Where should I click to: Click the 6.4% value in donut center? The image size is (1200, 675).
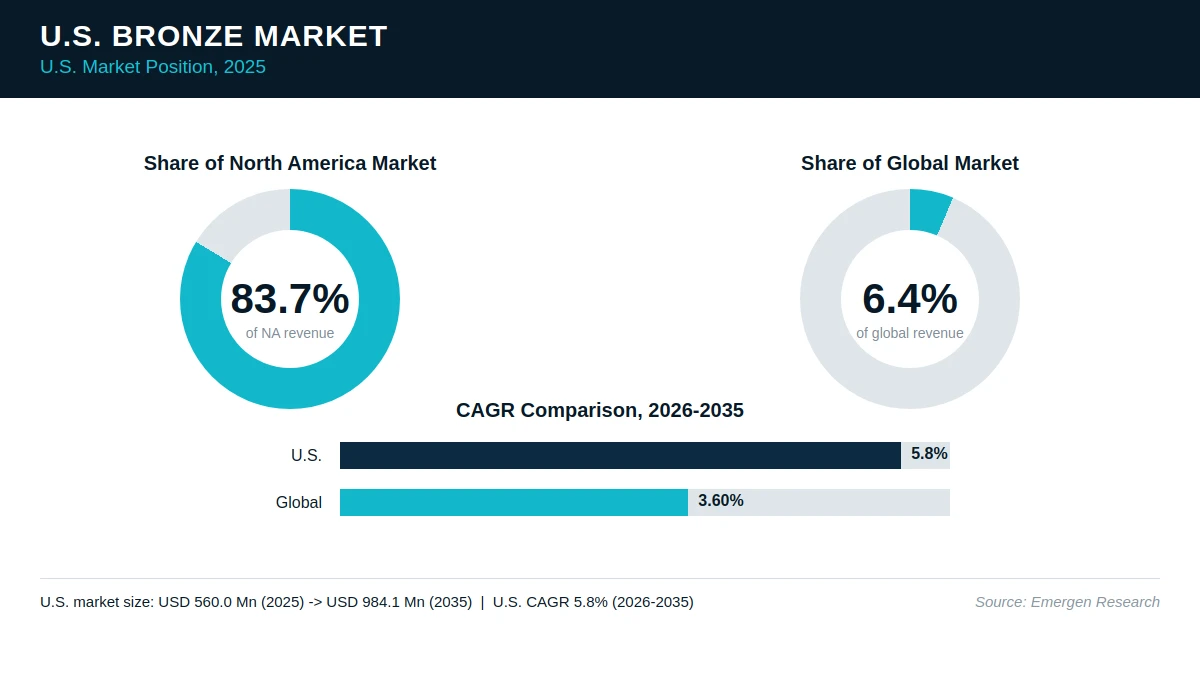pos(910,299)
